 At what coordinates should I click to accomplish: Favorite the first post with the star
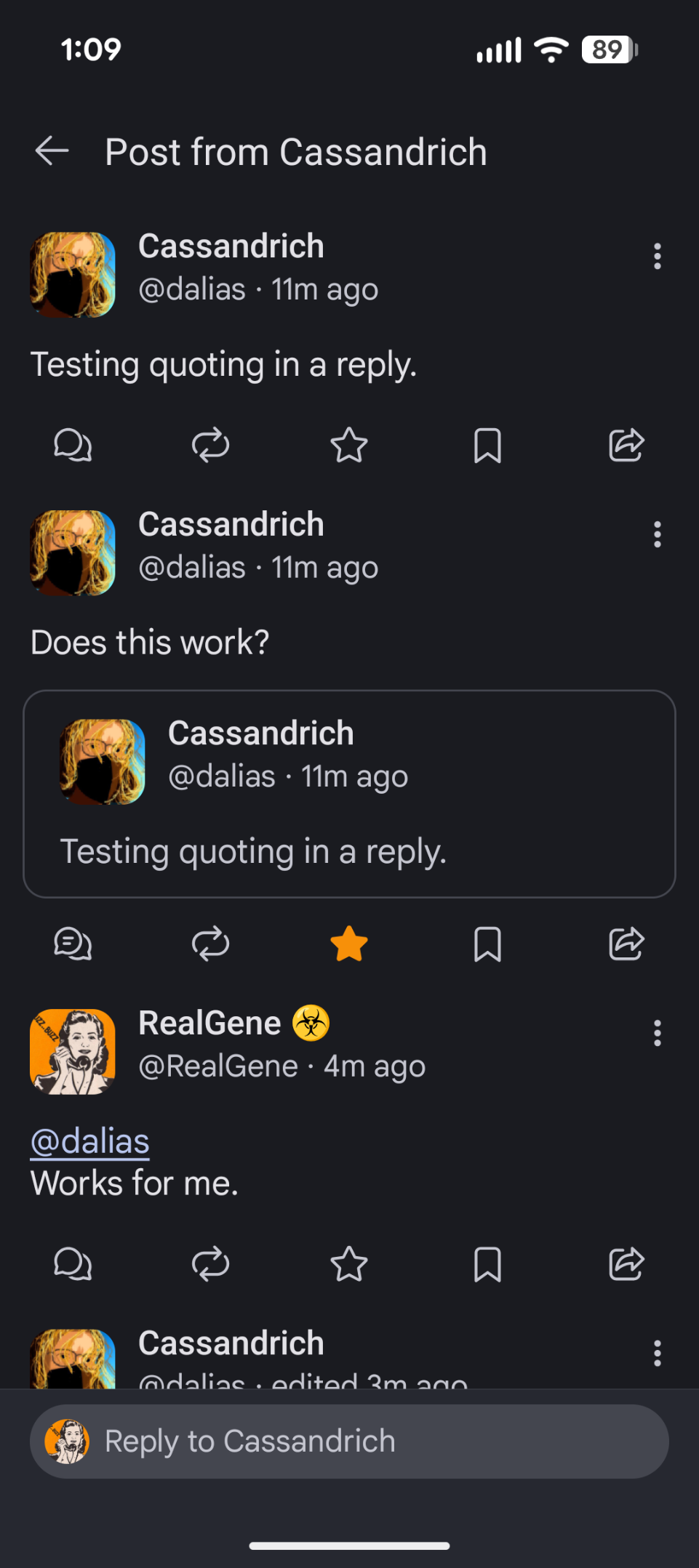pyautogui.click(x=349, y=445)
